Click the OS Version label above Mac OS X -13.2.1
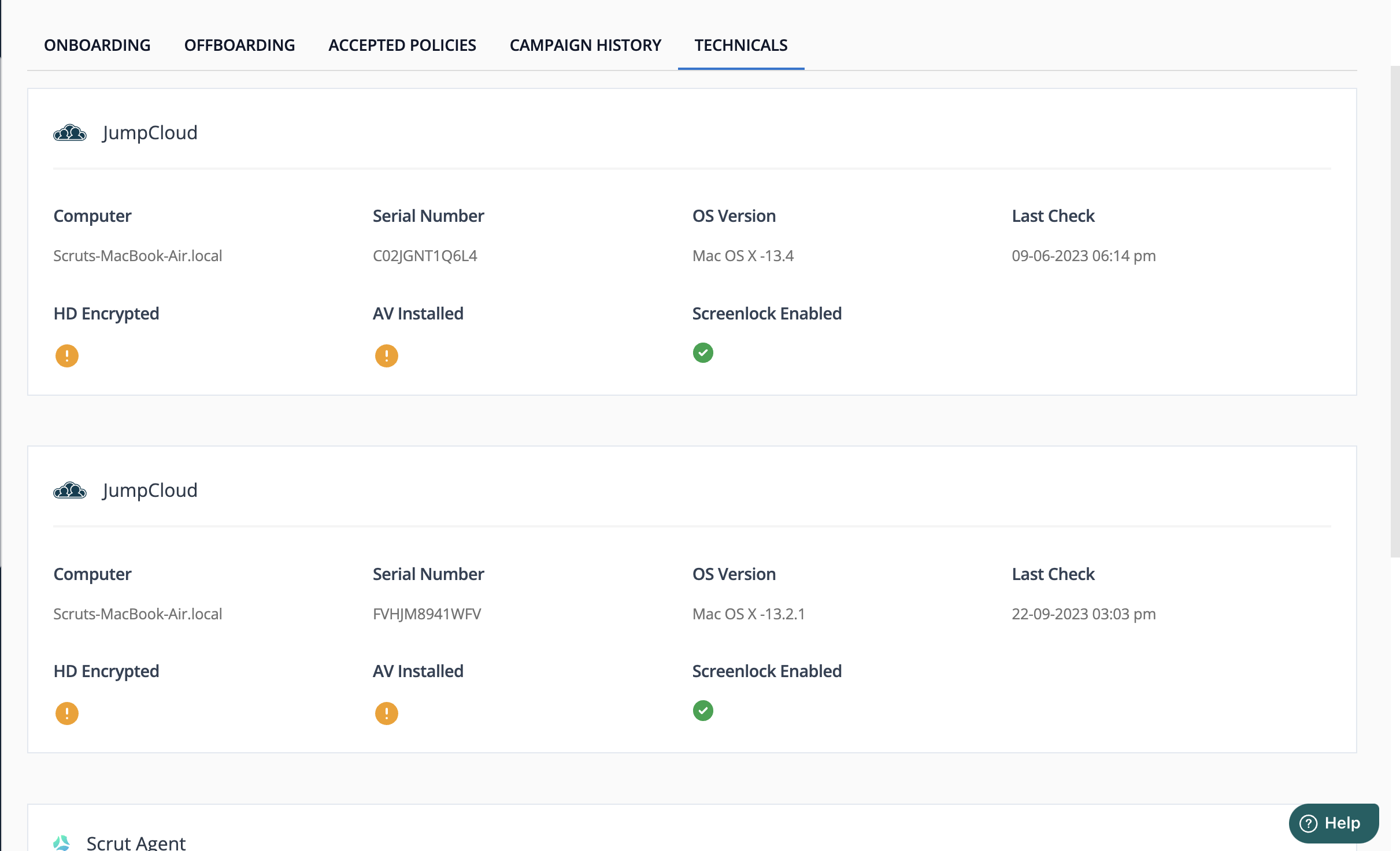 pyautogui.click(x=734, y=574)
